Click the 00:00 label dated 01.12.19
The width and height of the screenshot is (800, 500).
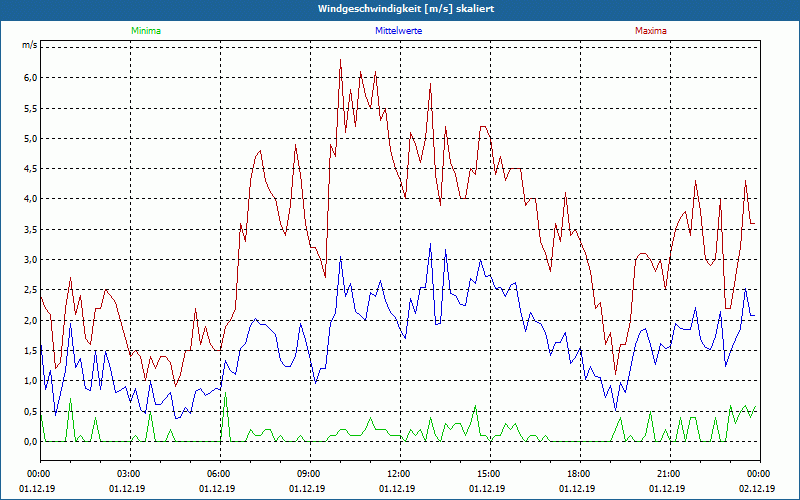[x=40, y=474]
